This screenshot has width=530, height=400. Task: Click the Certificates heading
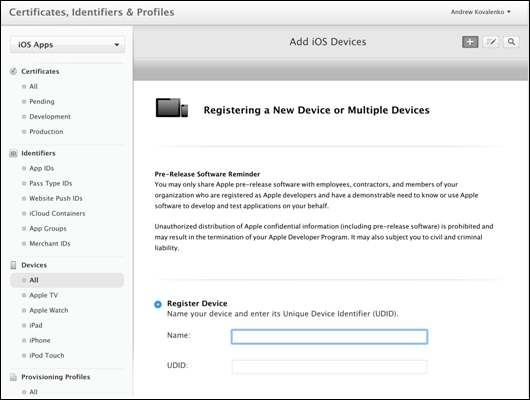40,71
